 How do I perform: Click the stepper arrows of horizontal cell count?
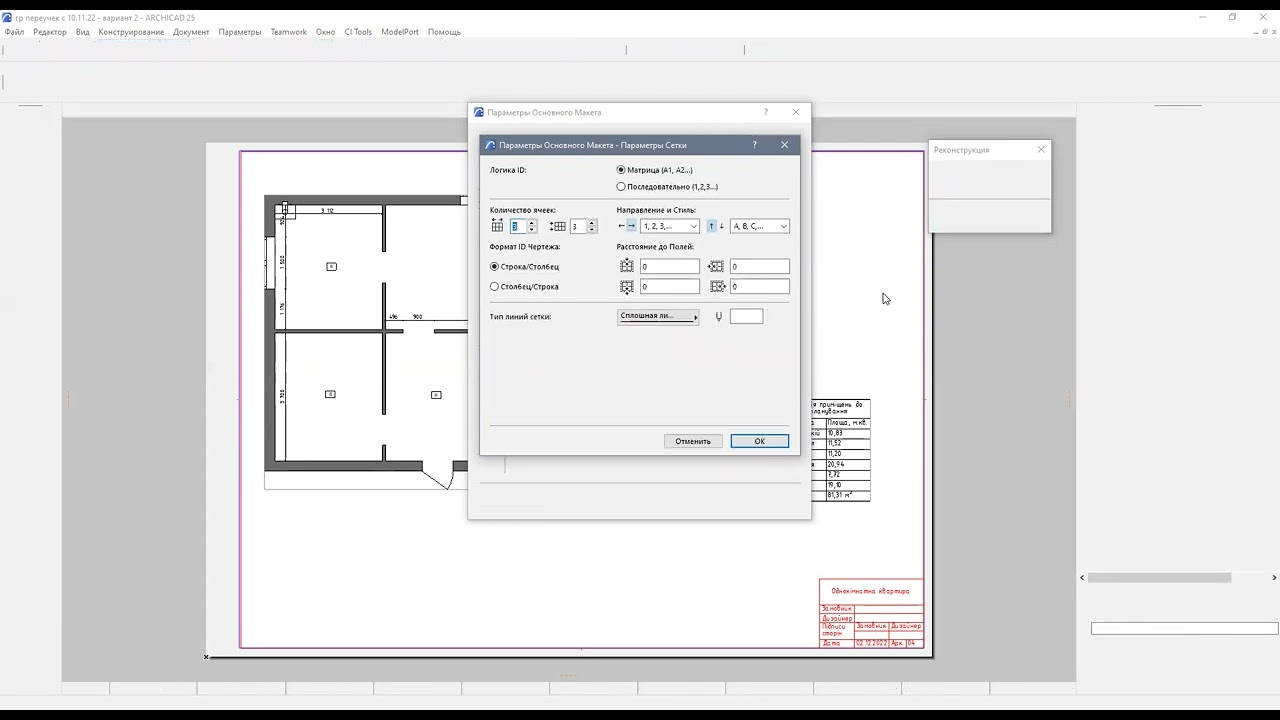pyautogui.click(x=532, y=227)
